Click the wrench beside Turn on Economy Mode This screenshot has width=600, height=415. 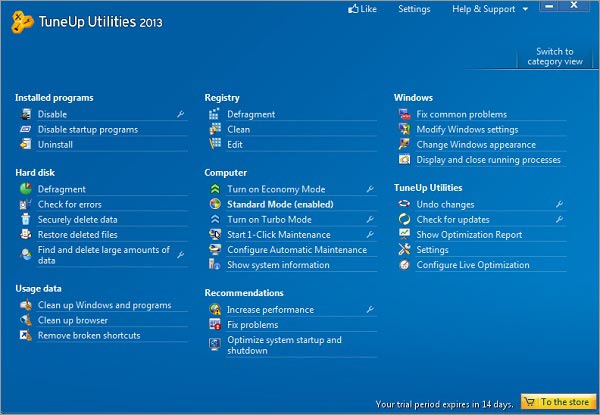[370, 189]
